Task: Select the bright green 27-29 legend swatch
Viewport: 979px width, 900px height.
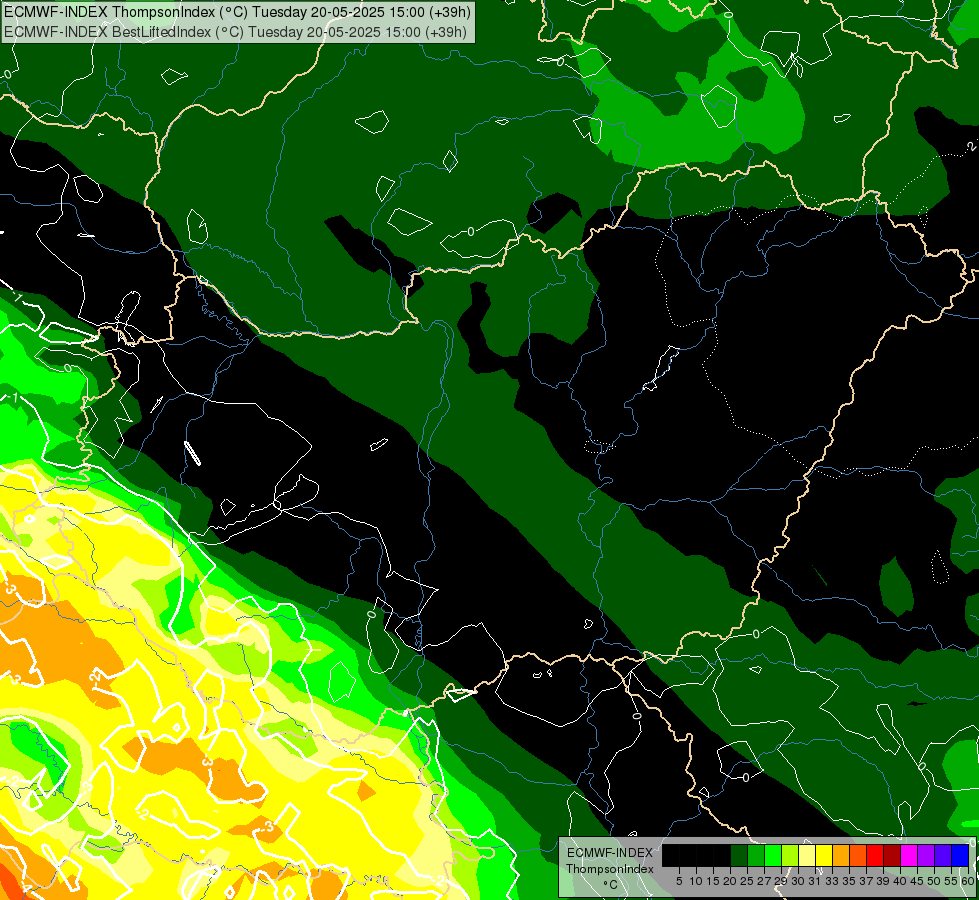Action: (773, 855)
